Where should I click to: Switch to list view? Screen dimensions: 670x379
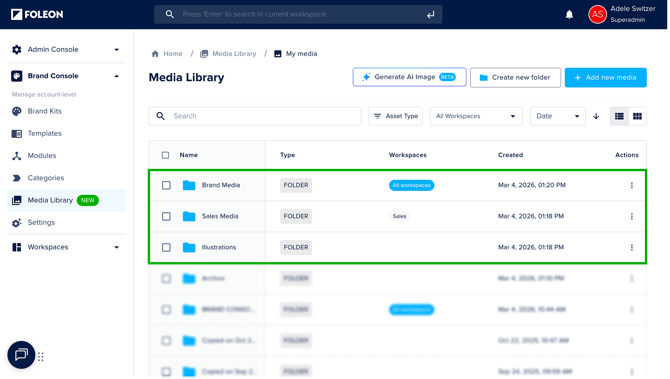(x=619, y=116)
